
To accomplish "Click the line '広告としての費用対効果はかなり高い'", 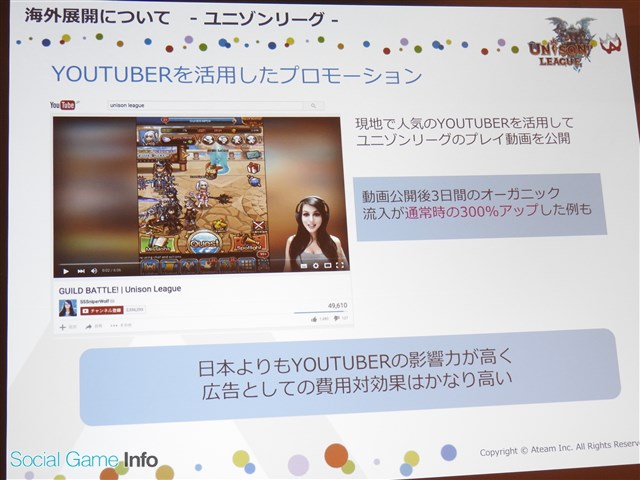I will [357, 384].
